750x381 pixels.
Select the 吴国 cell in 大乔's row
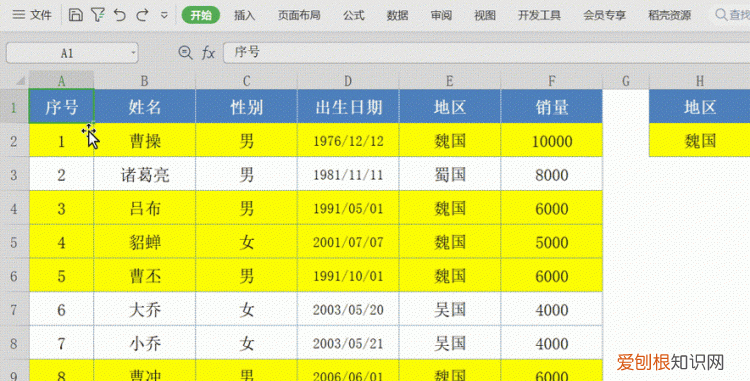click(x=450, y=310)
